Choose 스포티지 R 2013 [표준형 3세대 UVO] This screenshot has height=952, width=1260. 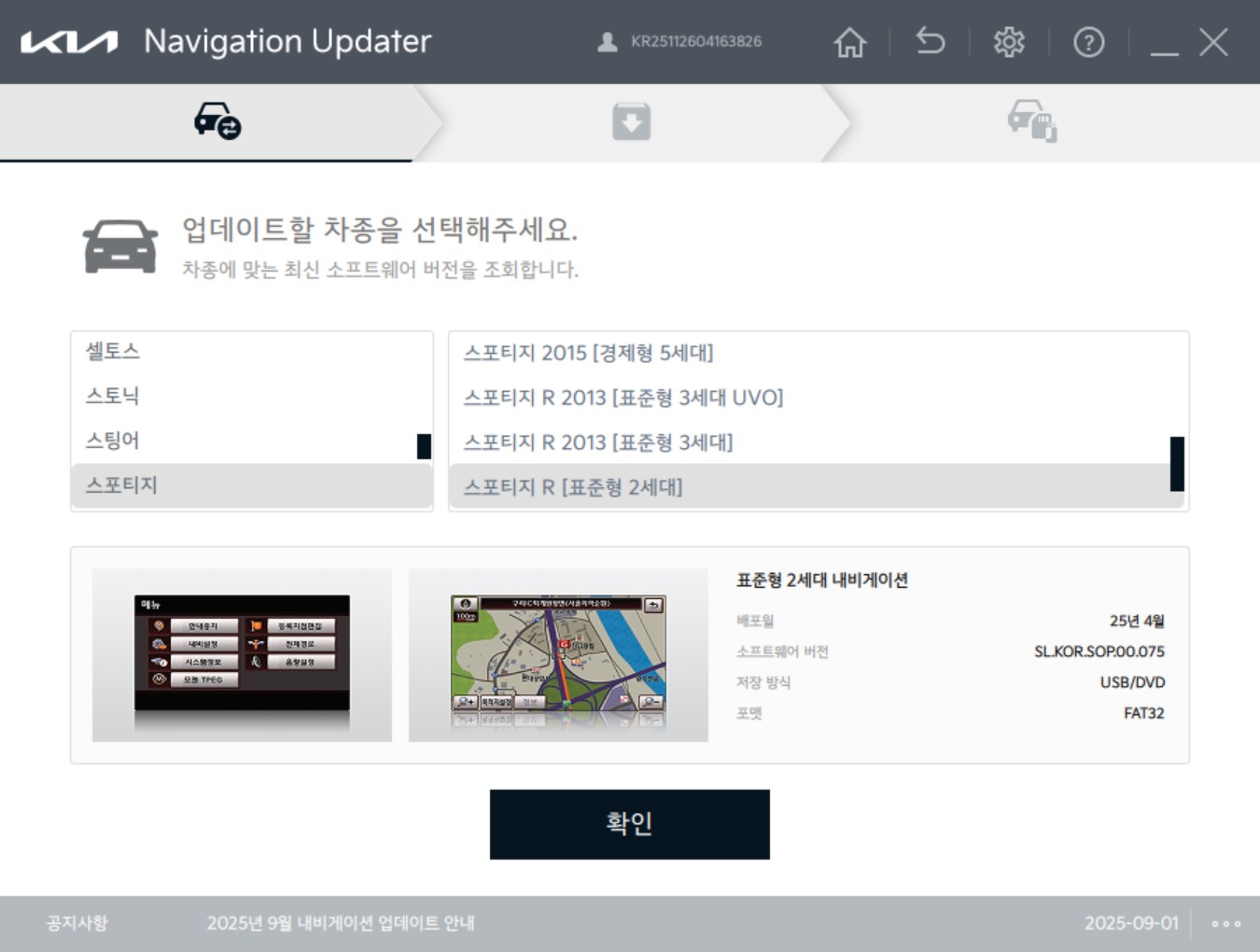click(817, 398)
